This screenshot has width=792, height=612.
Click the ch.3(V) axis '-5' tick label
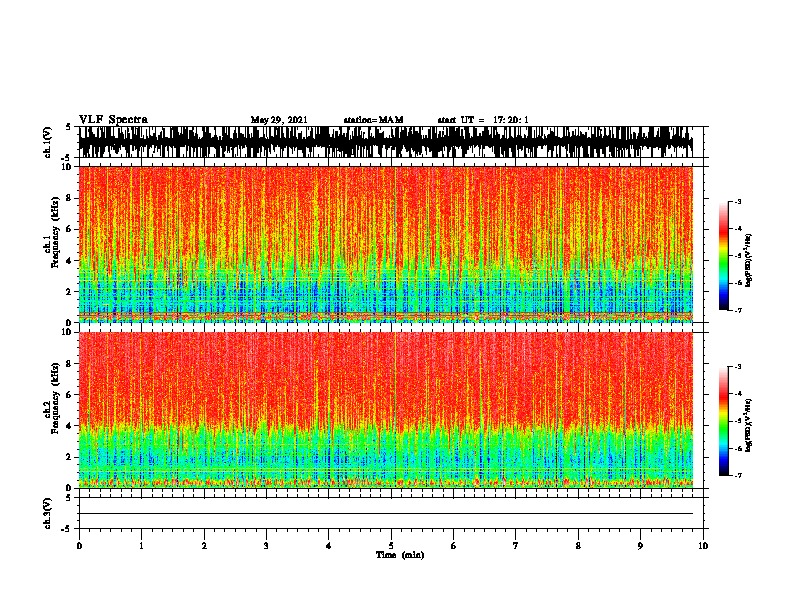(x=66, y=529)
